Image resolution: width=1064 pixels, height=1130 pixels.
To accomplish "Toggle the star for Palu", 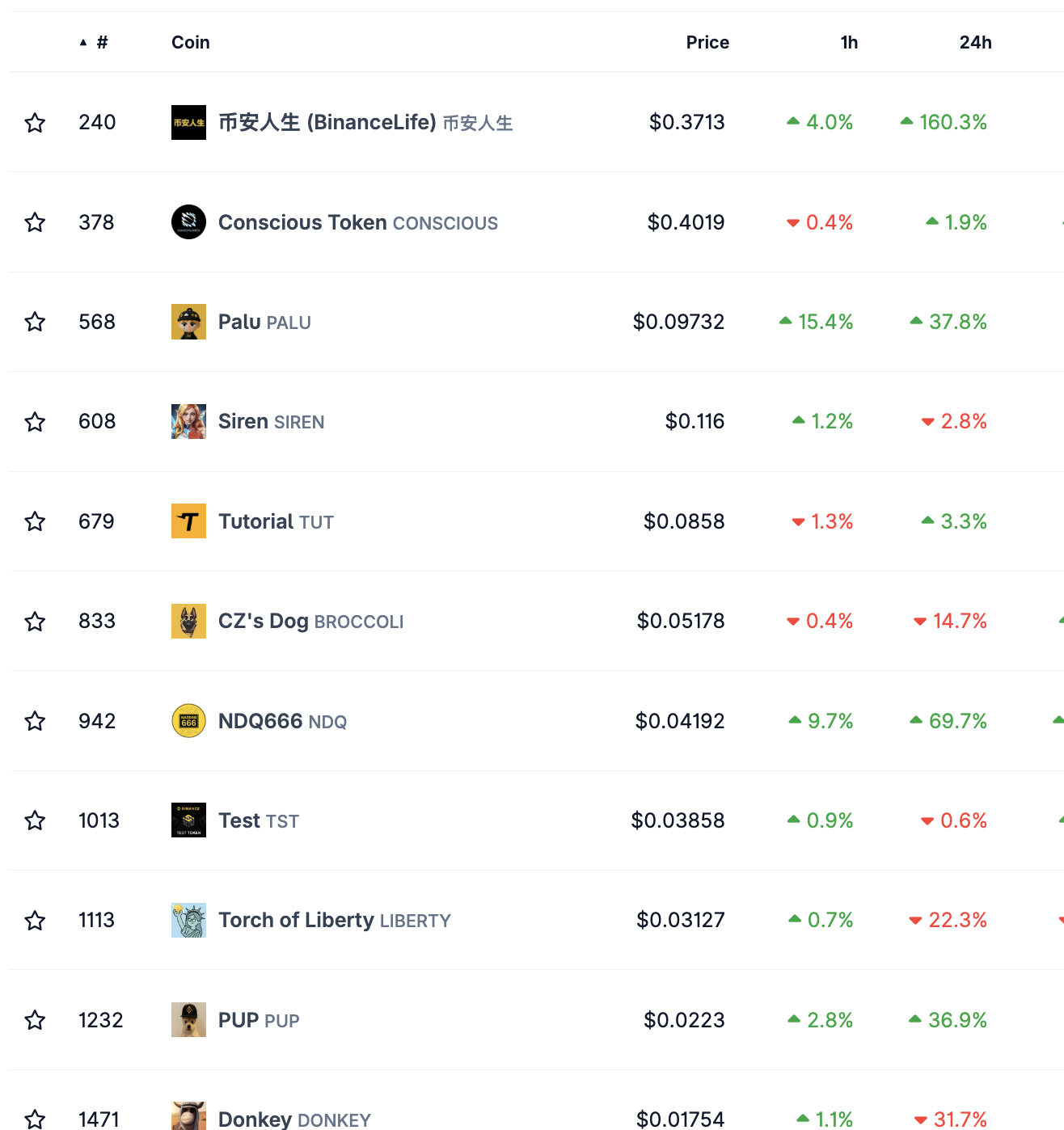I will (x=35, y=322).
